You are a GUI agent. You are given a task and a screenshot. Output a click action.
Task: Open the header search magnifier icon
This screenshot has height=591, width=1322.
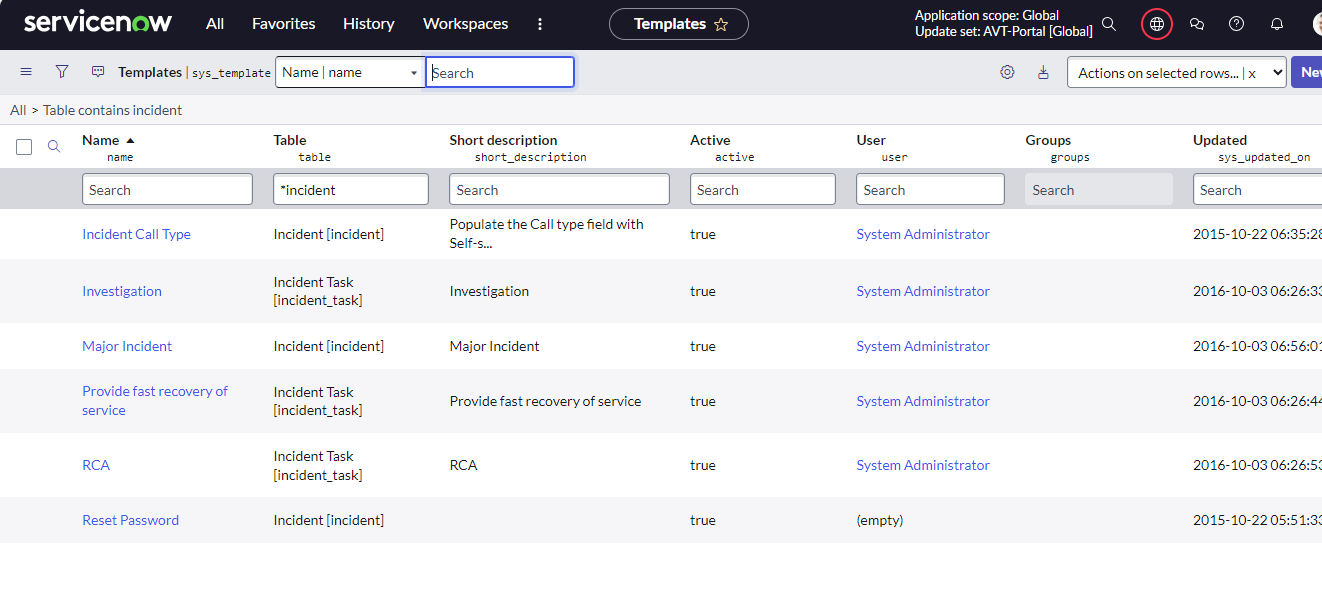1109,23
